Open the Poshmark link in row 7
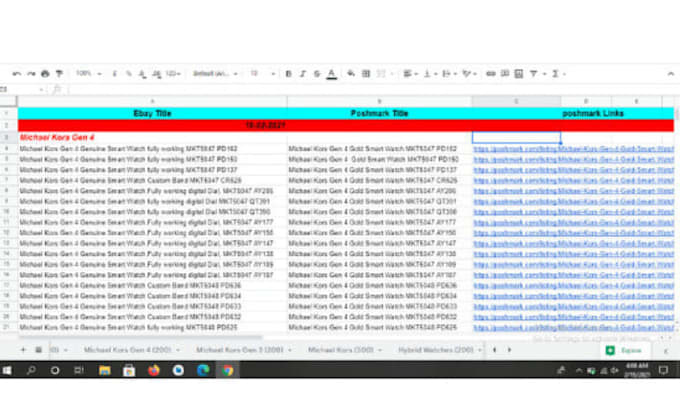 [573, 180]
